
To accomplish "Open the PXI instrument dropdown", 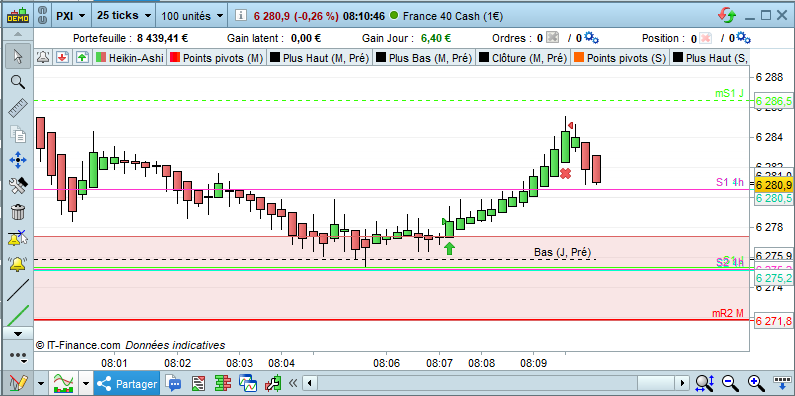I will point(70,16).
